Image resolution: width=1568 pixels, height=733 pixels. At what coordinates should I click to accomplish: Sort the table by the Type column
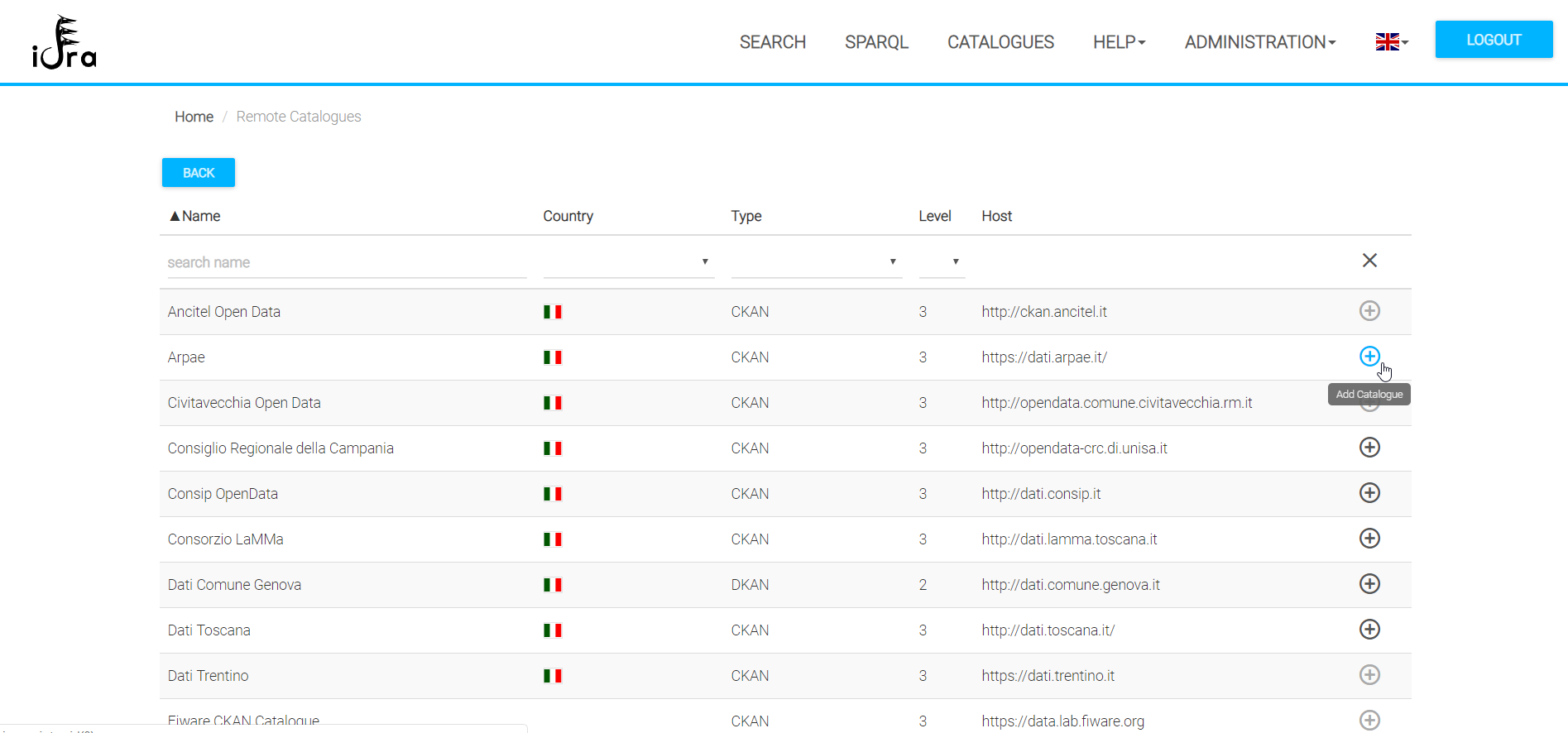click(x=746, y=216)
